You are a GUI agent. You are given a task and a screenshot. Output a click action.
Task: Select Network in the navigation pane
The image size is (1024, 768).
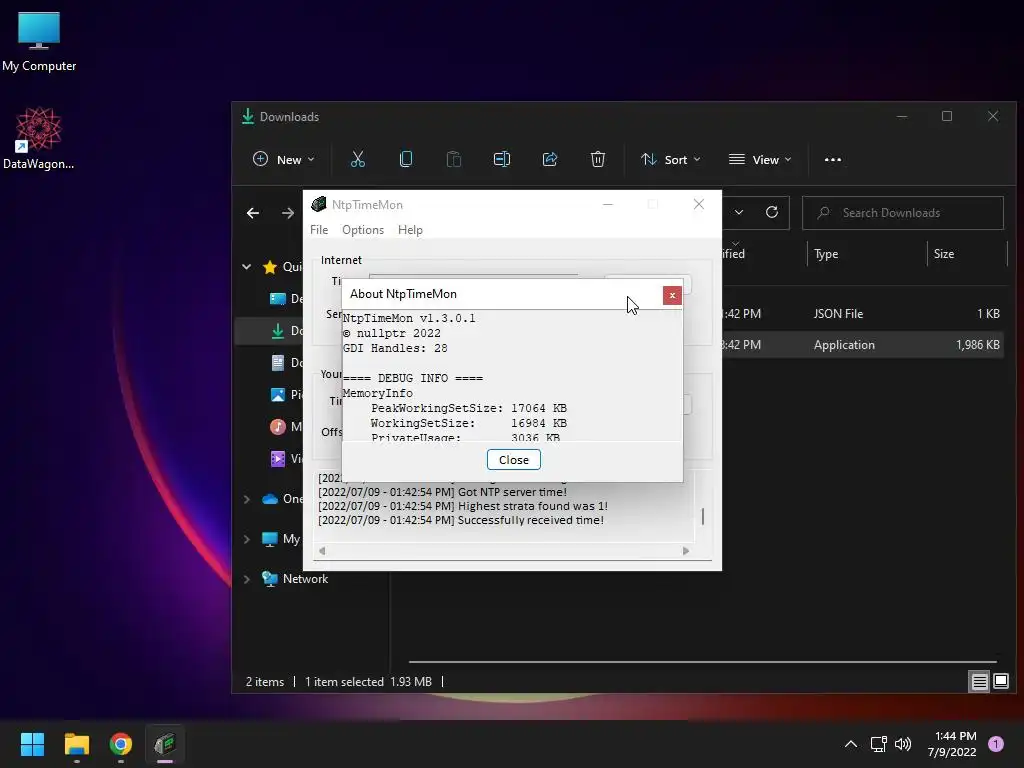[305, 579]
